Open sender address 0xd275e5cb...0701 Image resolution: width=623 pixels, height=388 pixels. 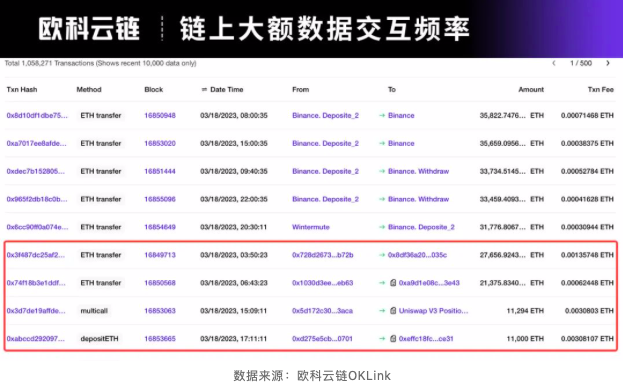coord(322,338)
